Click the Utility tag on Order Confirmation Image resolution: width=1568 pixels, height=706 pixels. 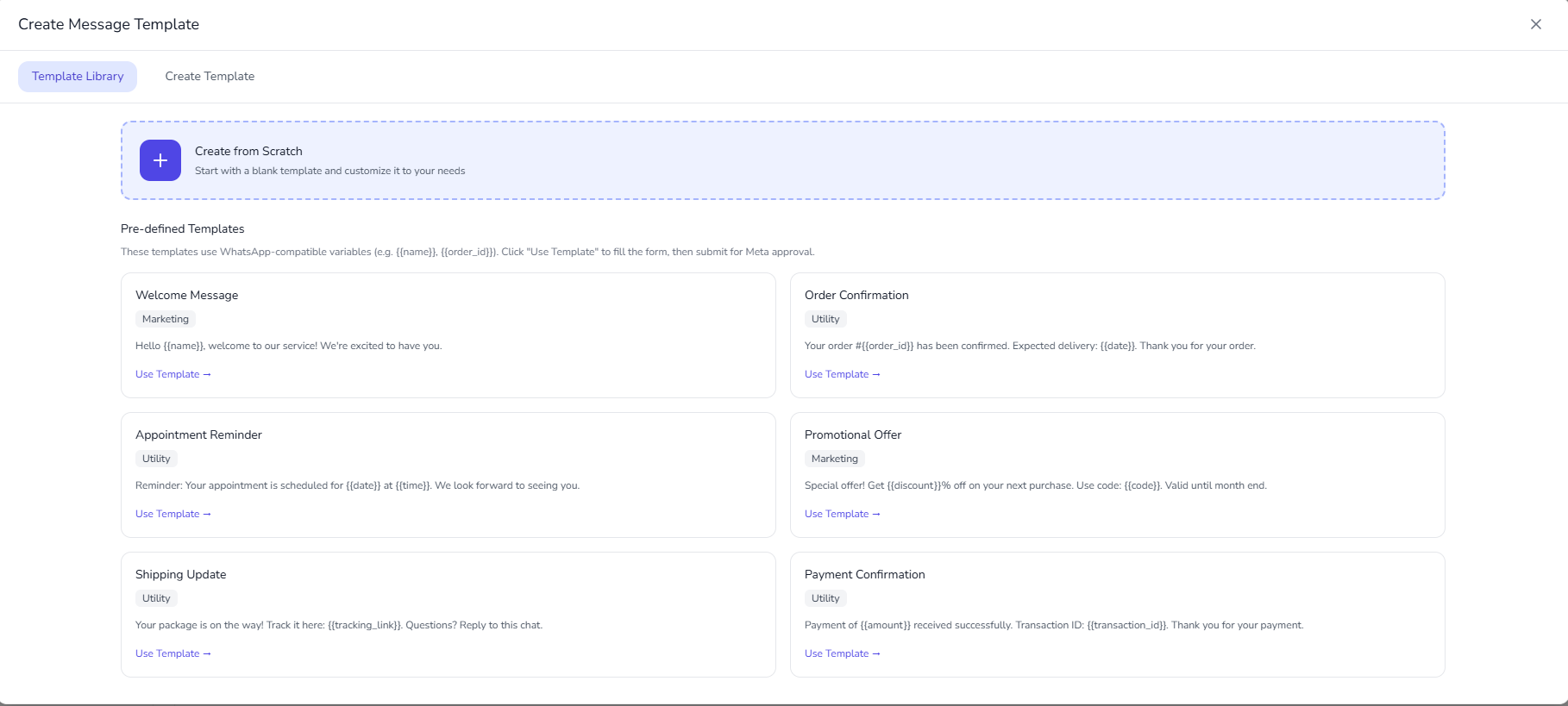(x=825, y=319)
